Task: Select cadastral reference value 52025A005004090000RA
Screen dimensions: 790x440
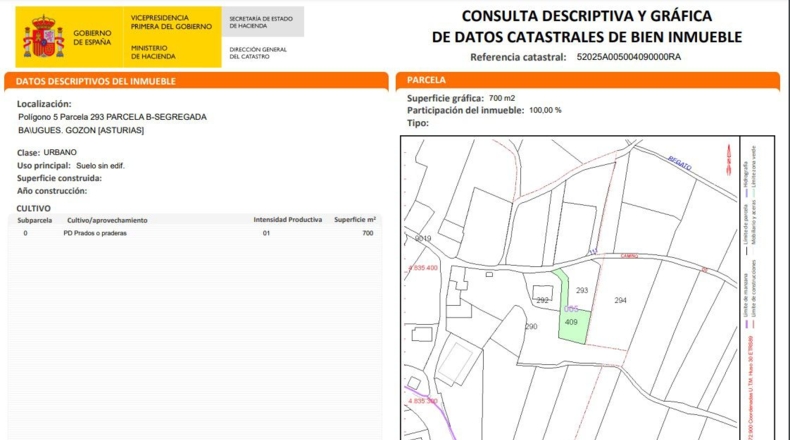Action: coord(629,57)
